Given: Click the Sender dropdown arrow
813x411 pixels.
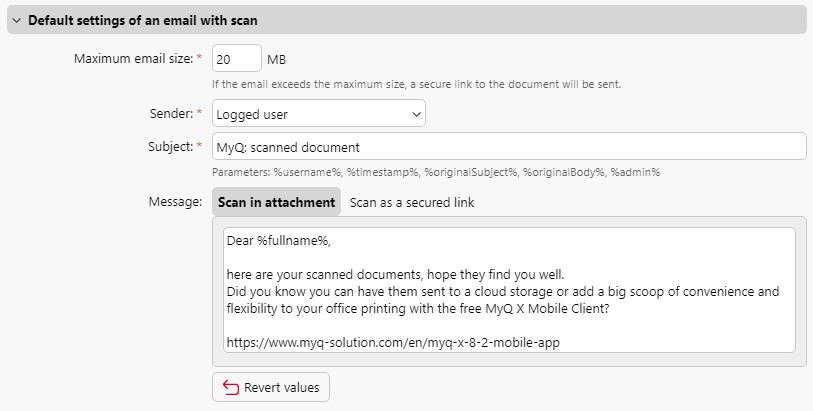Looking at the screenshot, I should (x=416, y=114).
